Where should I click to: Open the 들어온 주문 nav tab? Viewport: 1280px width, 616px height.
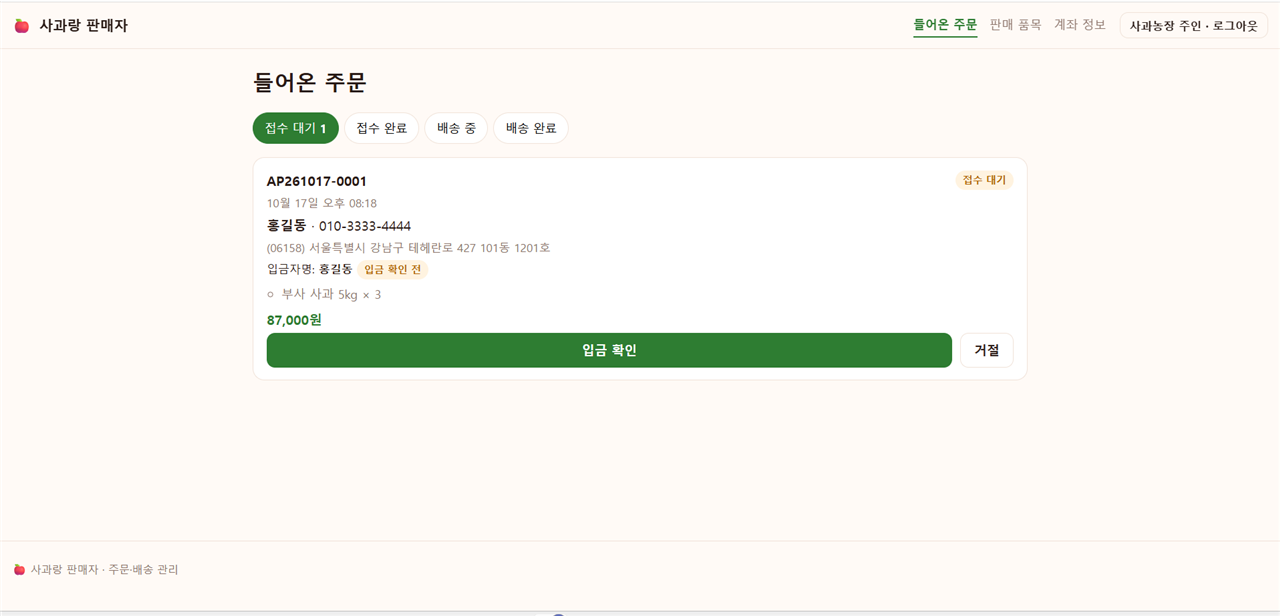pos(945,25)
